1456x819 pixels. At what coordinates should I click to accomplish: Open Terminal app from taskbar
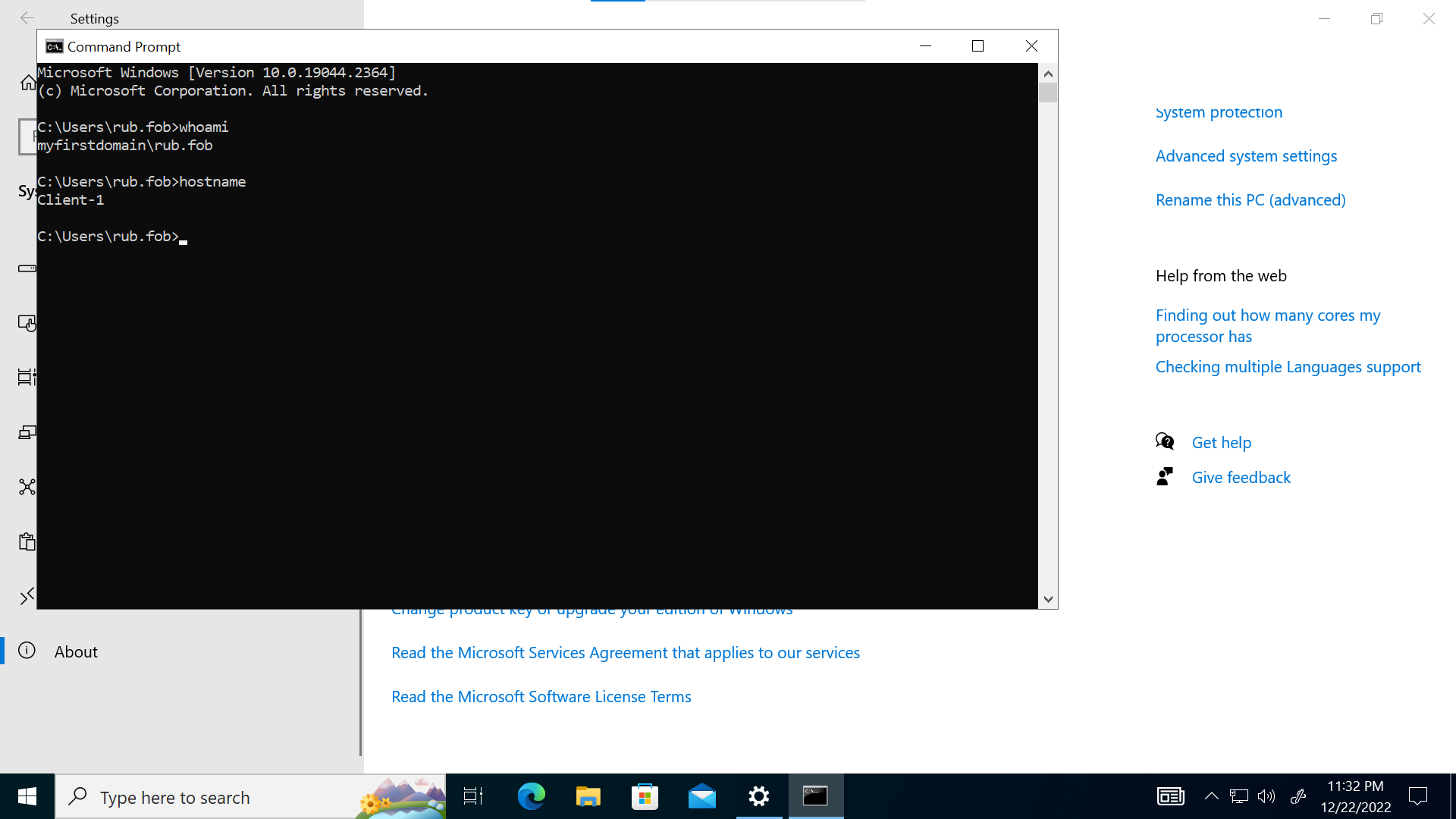coord(816,796)
